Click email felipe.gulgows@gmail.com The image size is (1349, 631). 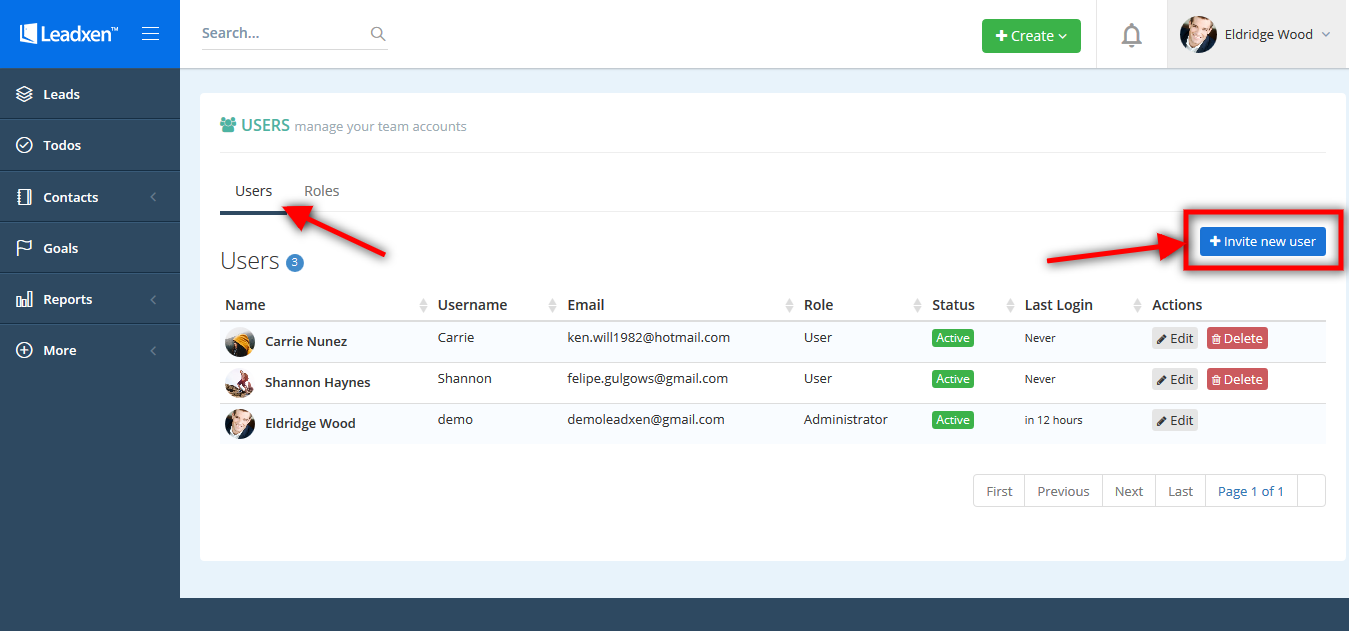click(x=648, y=379)
